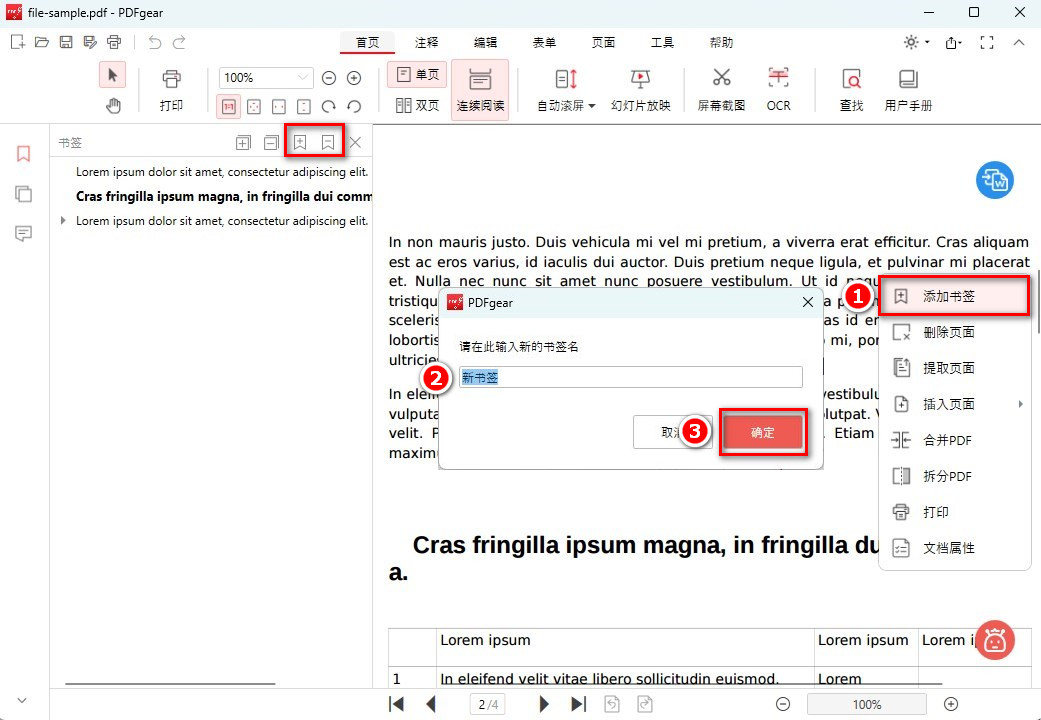This screenshot has height=720, width=1041.
Task: Toggle 连续阅读 continuous reading
Action: [480, 90]
